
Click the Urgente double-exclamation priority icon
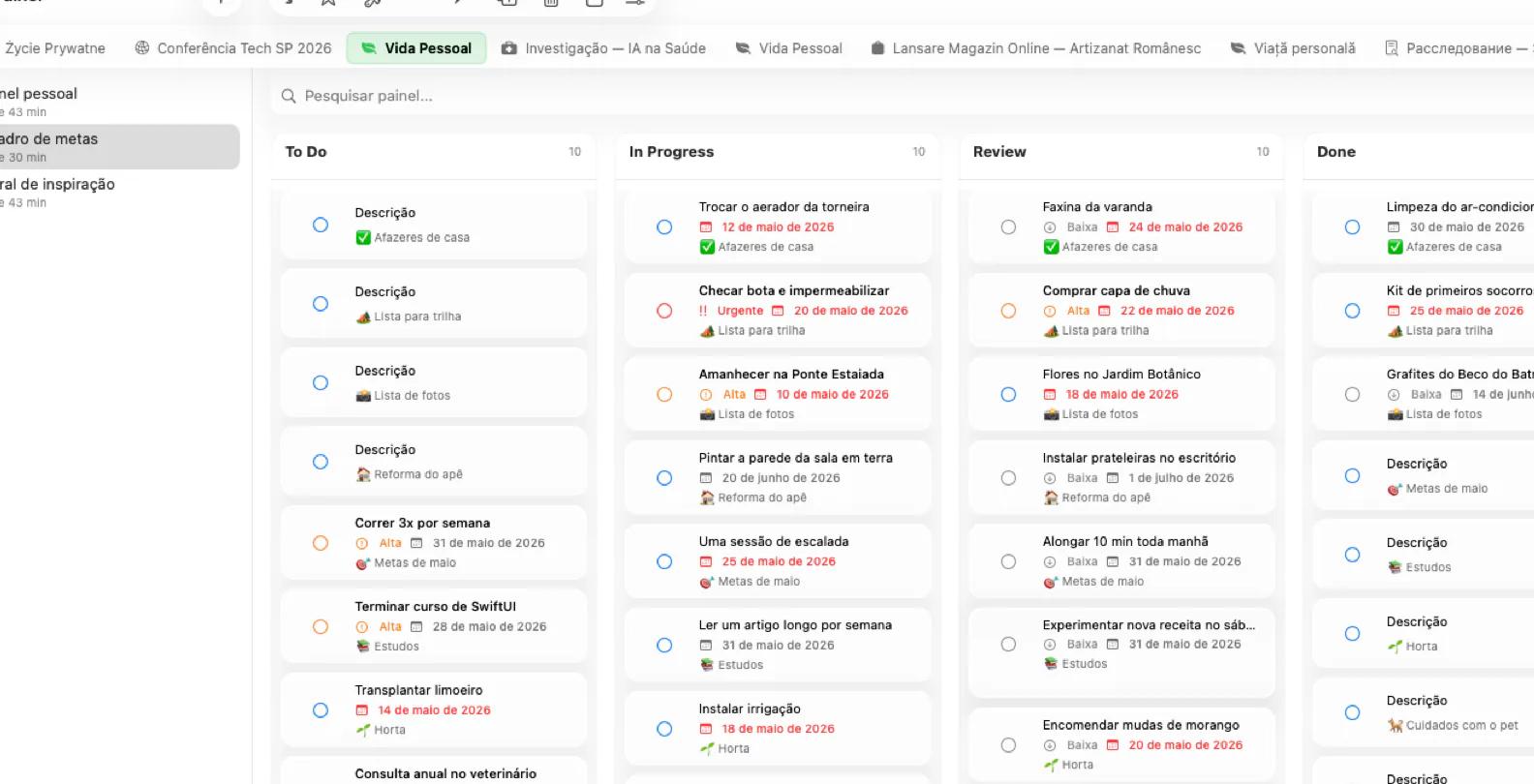tap(703, 311)
